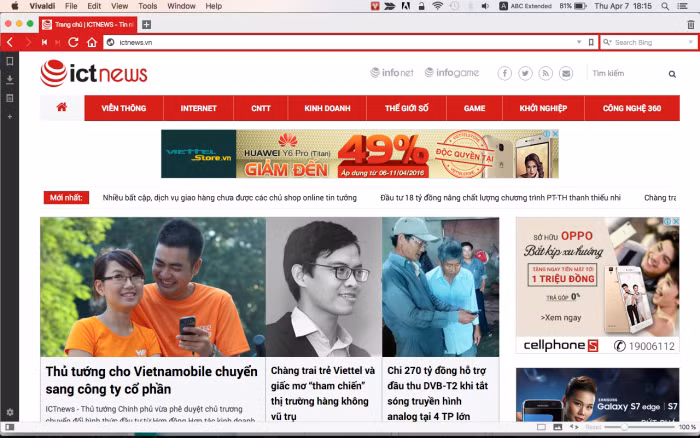Open a new tab with the plus button
This screenshot has height=438, width=700.
pos(146,25)
